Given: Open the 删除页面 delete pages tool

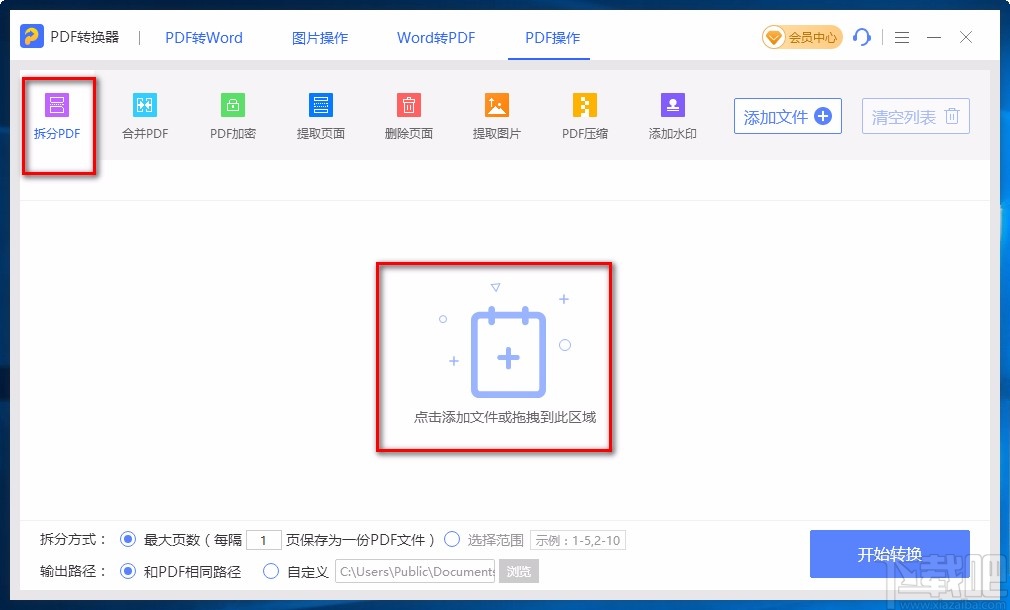Looking at the screenshot, I should pyautogui.click(x=408, y=115).
